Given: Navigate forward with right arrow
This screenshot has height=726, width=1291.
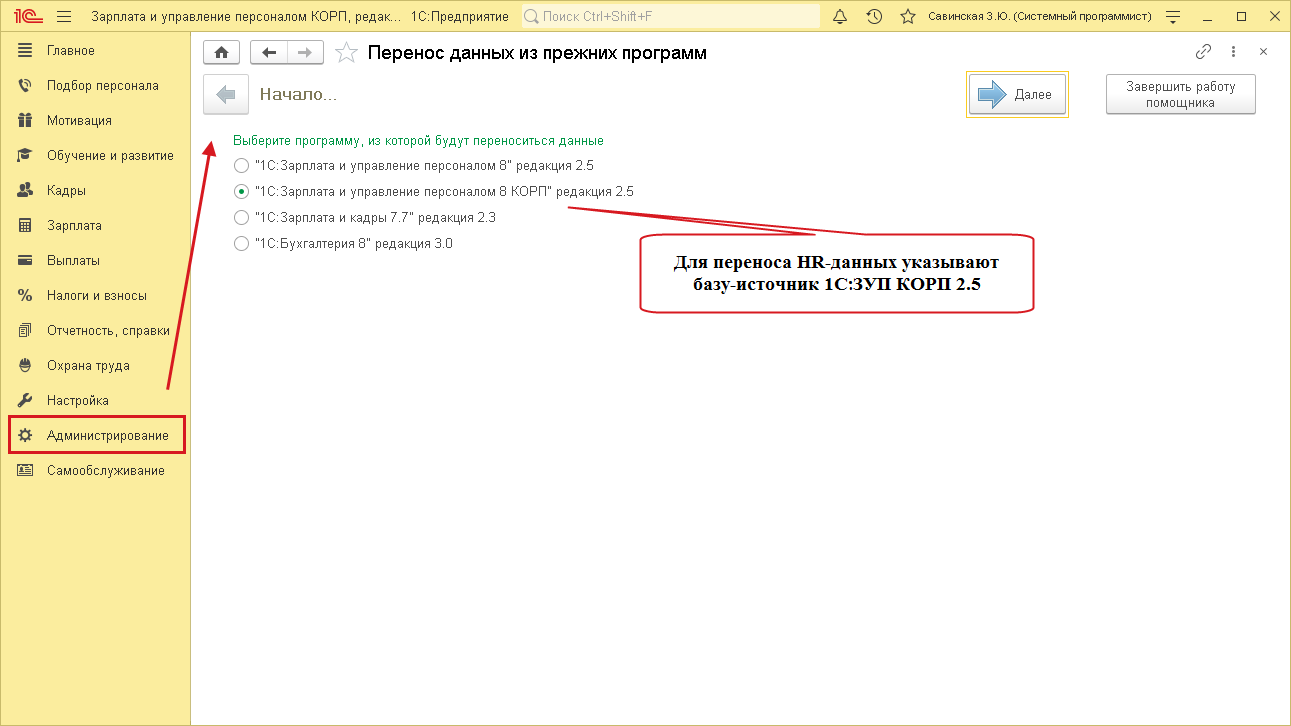Looking at the screenshot, I should point(305,53).
